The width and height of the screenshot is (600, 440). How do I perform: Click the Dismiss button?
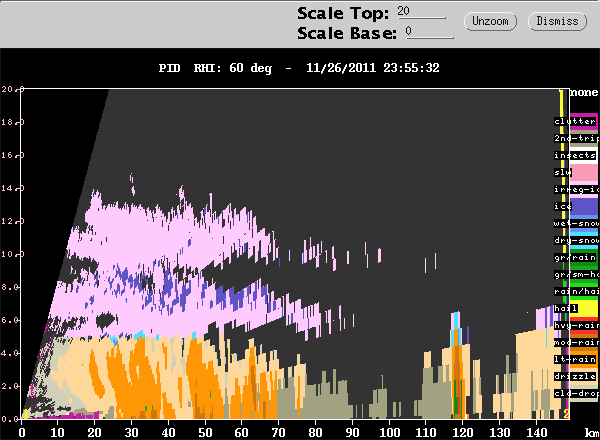tap(557, 21)
